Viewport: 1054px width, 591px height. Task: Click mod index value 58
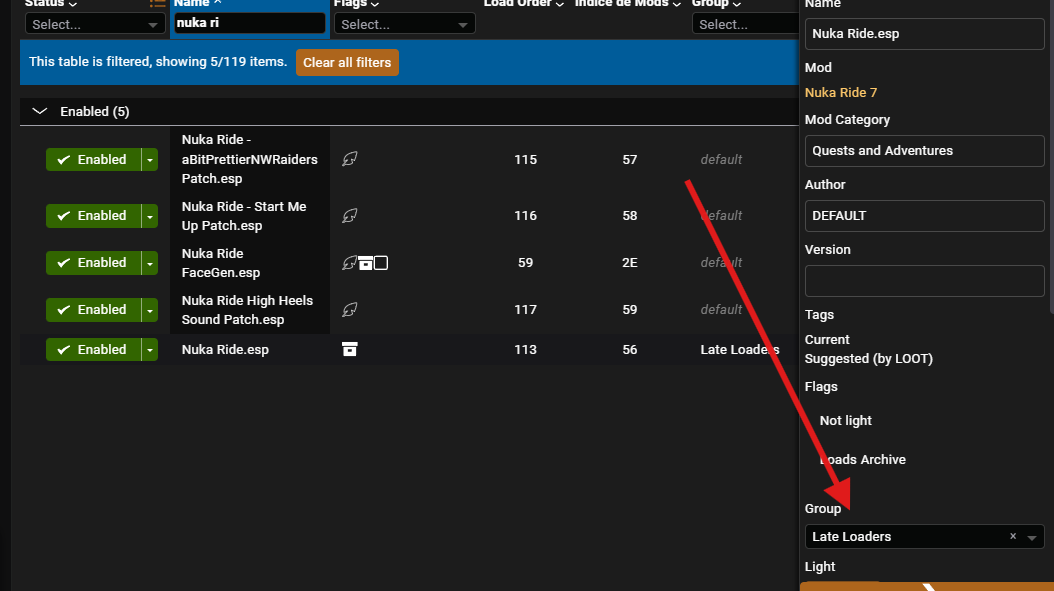tap(630, 216)
